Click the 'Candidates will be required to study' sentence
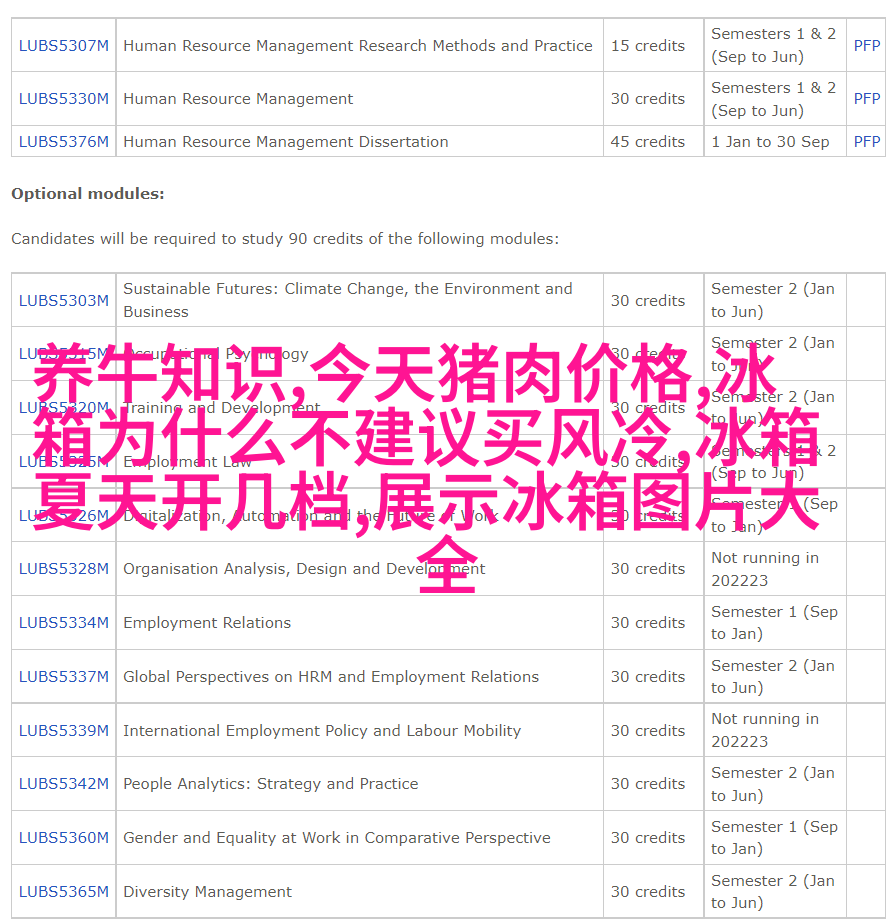Image resolution: width=895 pixels, height=922 pixels. pos(285,239)
